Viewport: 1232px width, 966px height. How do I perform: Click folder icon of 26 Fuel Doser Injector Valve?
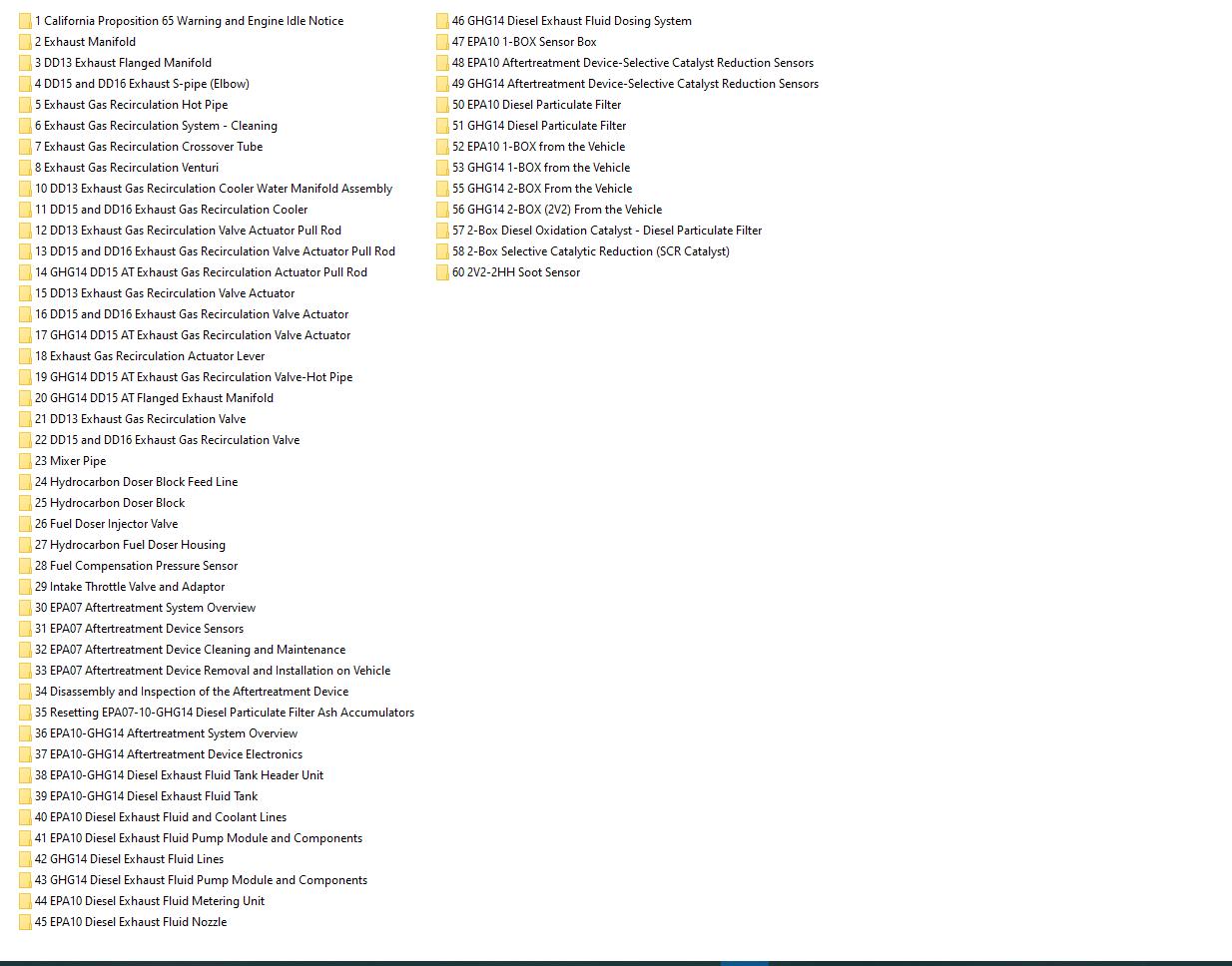pyautogui.click(x=25, y=524)
